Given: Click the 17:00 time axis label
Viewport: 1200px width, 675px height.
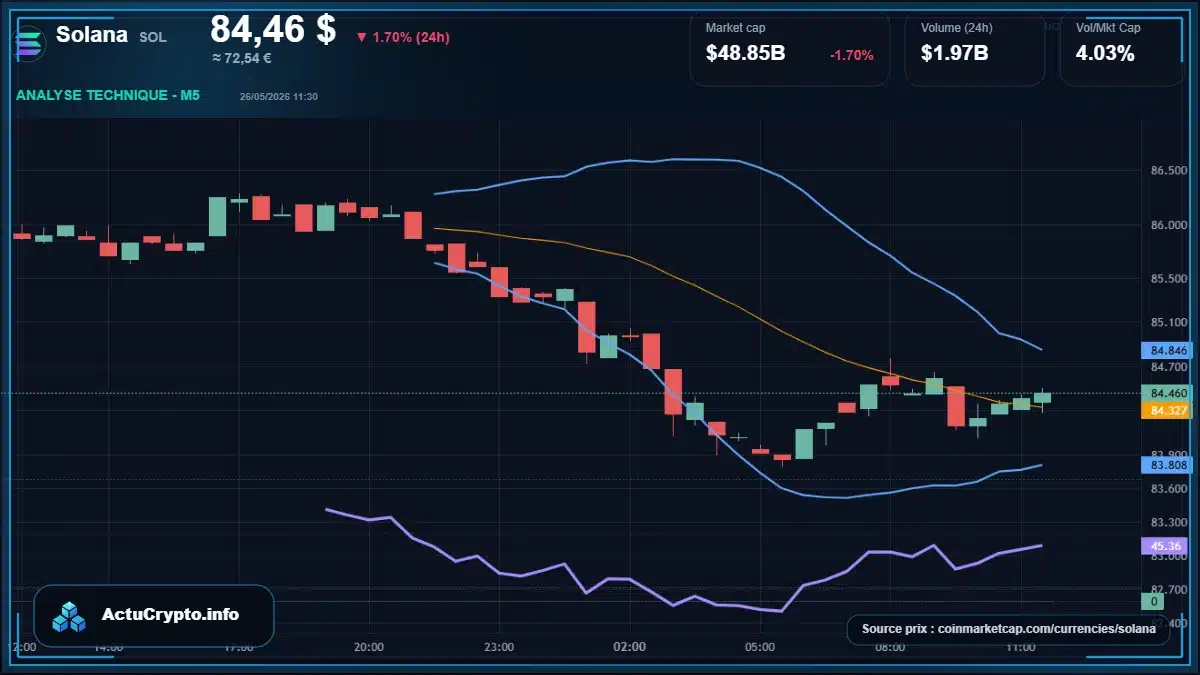Looking at the screenshot, I should (239, 647).
